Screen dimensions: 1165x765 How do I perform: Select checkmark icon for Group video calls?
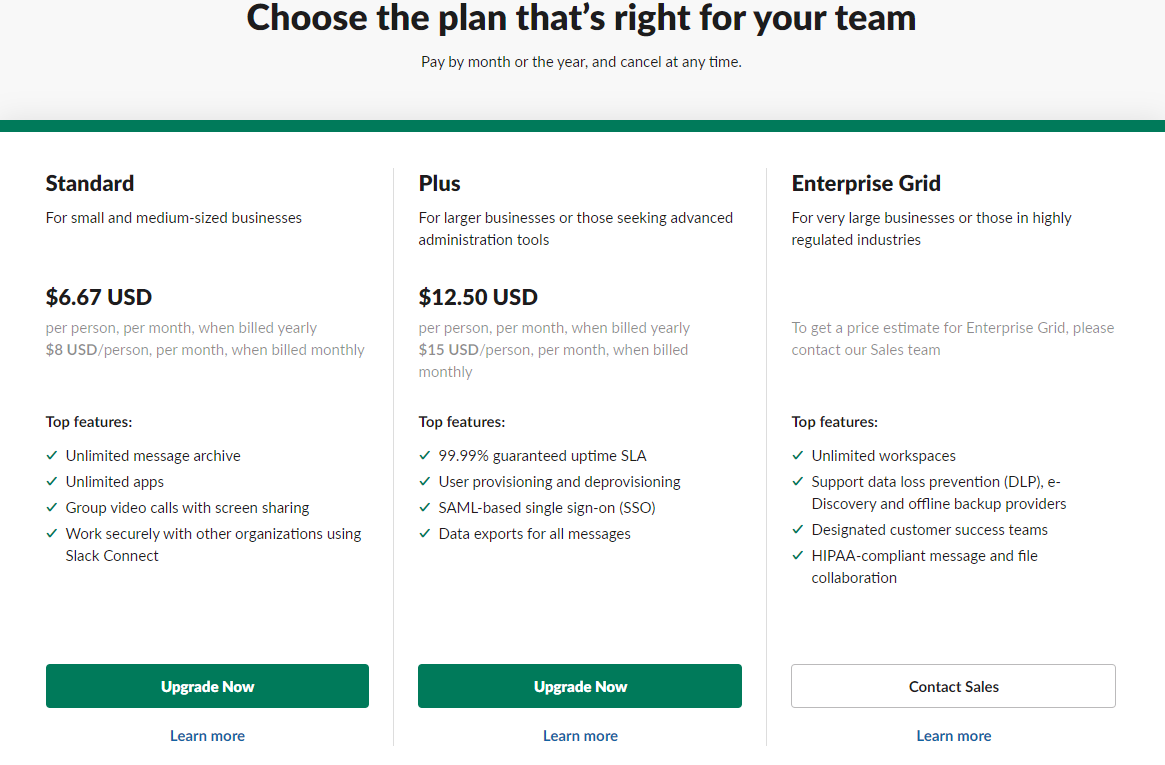tap(52, 508)
